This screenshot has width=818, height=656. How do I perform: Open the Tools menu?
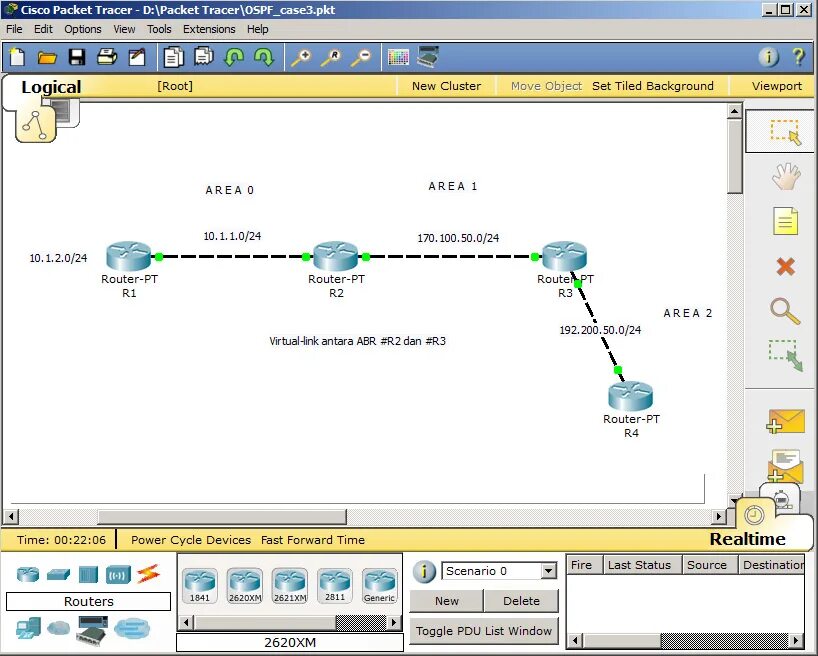159,29
